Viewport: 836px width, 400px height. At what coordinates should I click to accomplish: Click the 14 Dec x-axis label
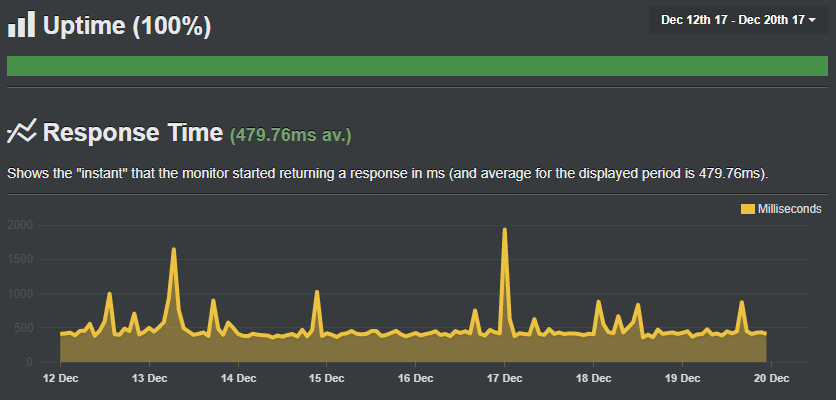point(238,378)
